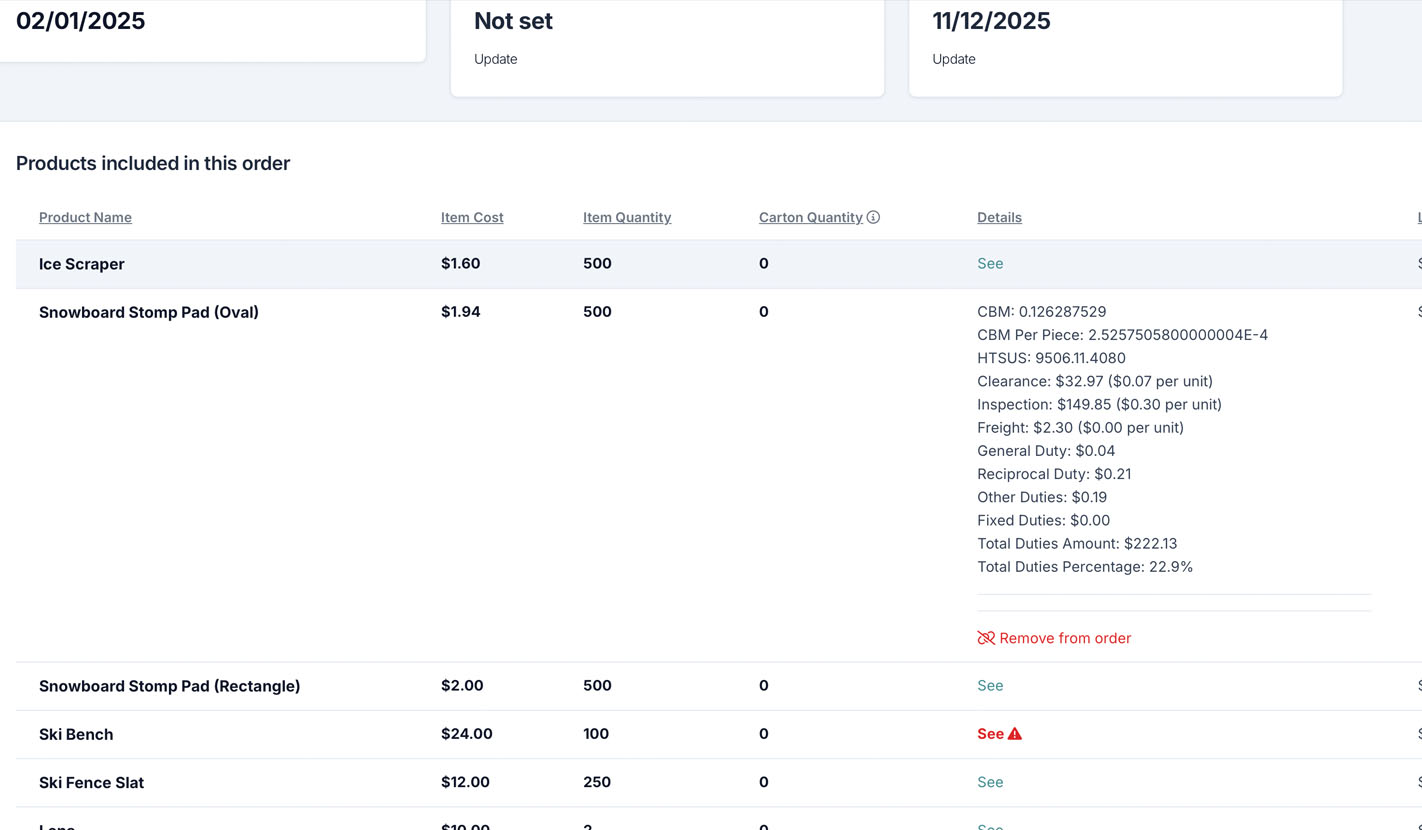The image size is (1422, 830).
Task: Sort by the Item Cost header
Action: 472,217
